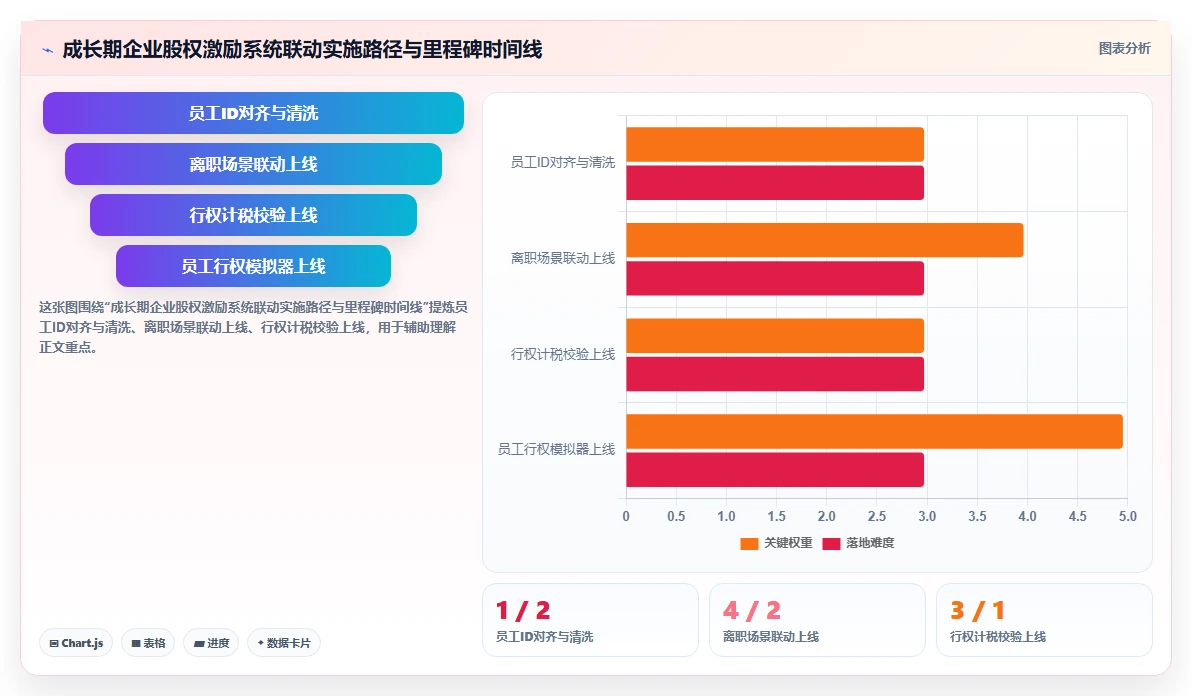The width and height of the screenshot is (1192, 696).
Task: Click the y-axis label 员工行权模拟器上线
Action: click(x=556, y=449)
